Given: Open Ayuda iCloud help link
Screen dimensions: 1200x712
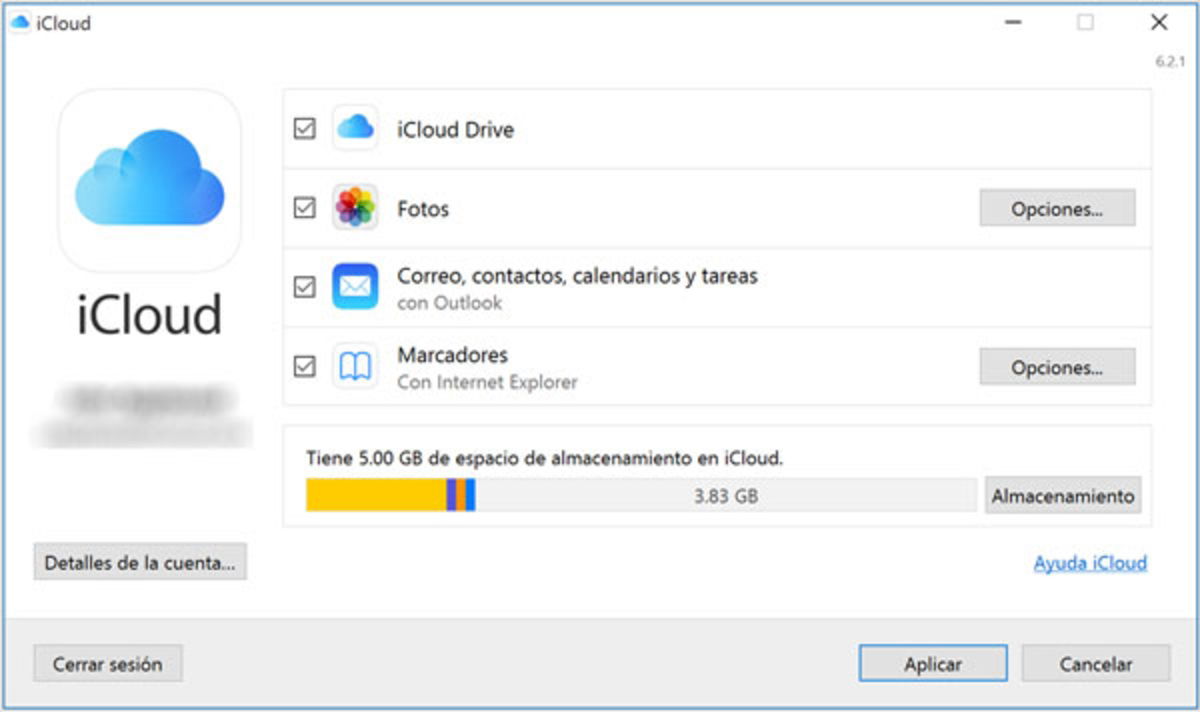Looking at the screenshot, I should coord(1090,563).
